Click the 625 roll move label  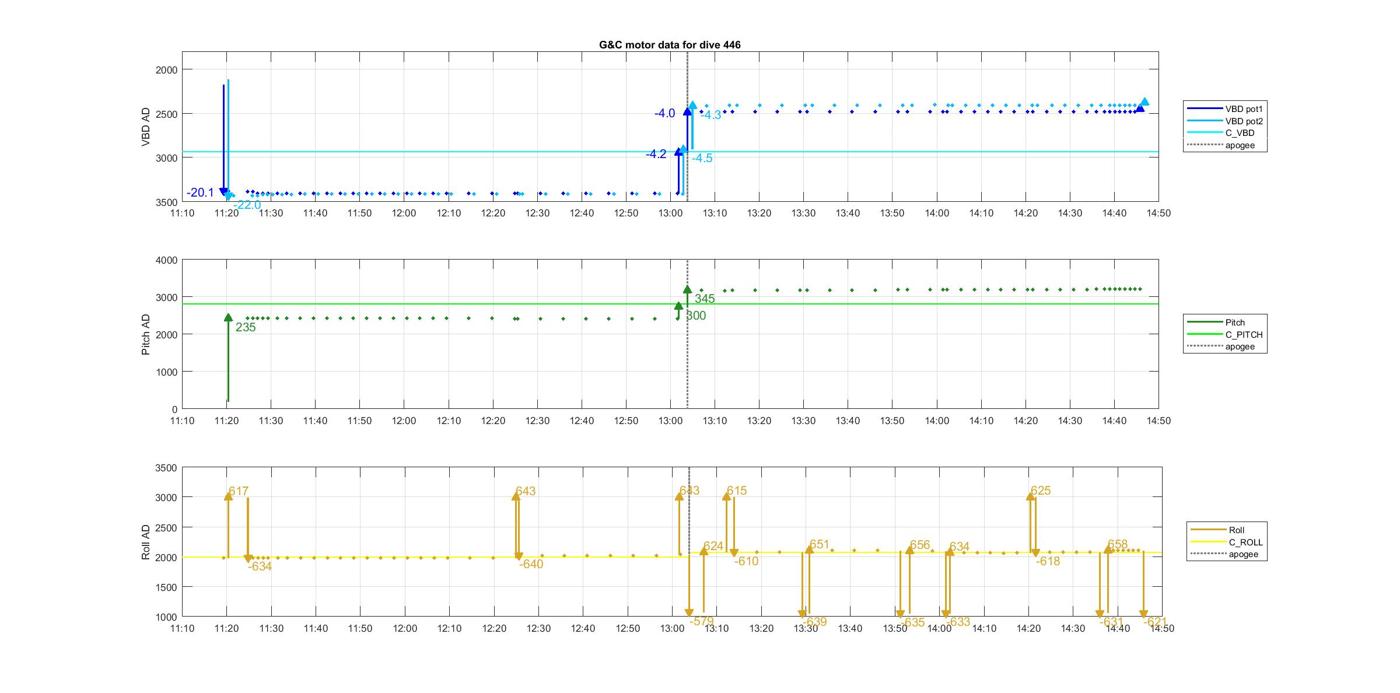[1041, 491]
